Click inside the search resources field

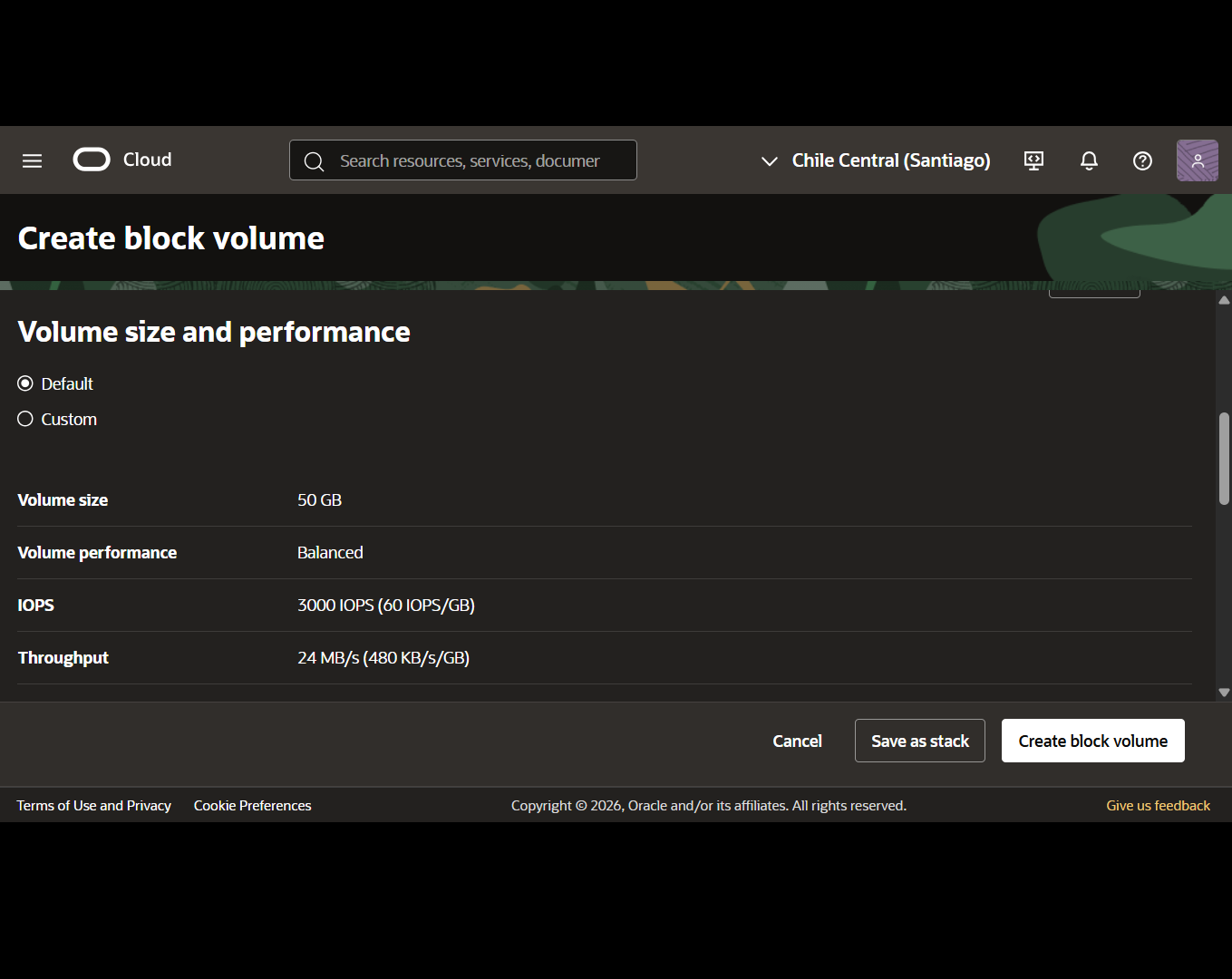pyautogui.click(x=471, y=160)
